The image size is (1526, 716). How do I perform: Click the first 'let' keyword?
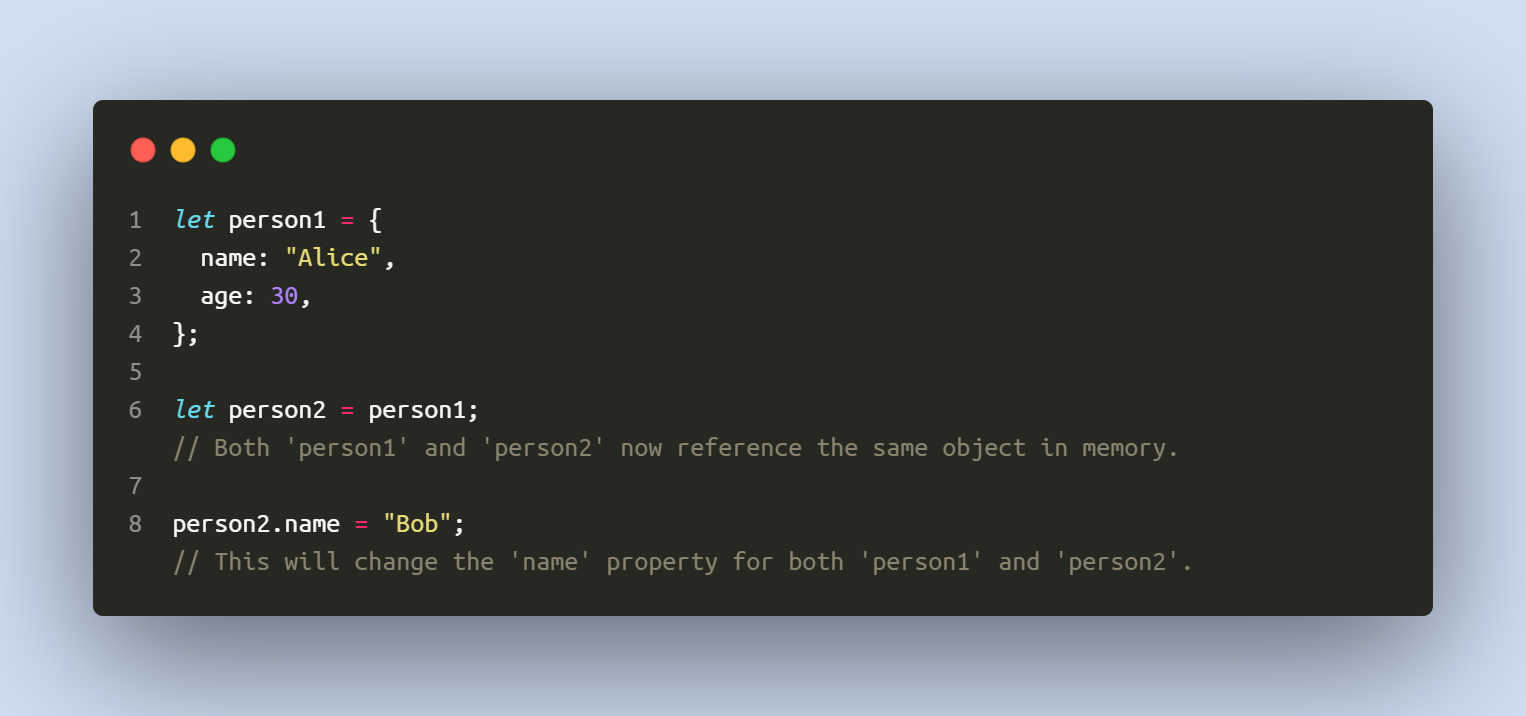(x=194, y=220)
